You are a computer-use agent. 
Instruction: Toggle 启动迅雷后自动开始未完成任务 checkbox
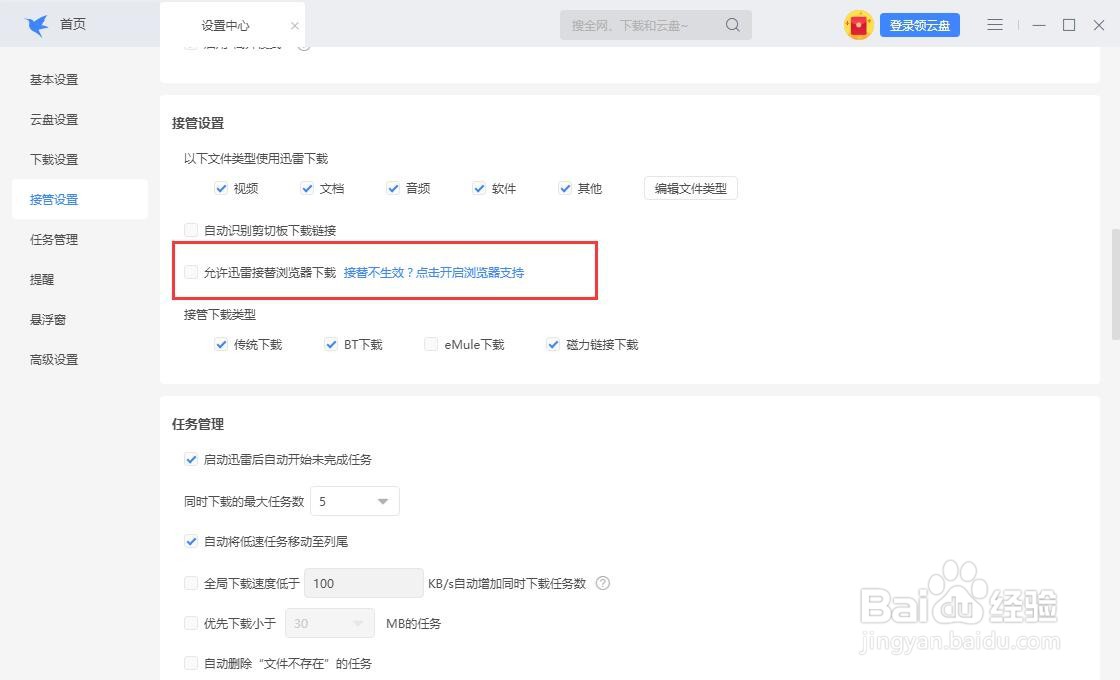coord(191,459)
